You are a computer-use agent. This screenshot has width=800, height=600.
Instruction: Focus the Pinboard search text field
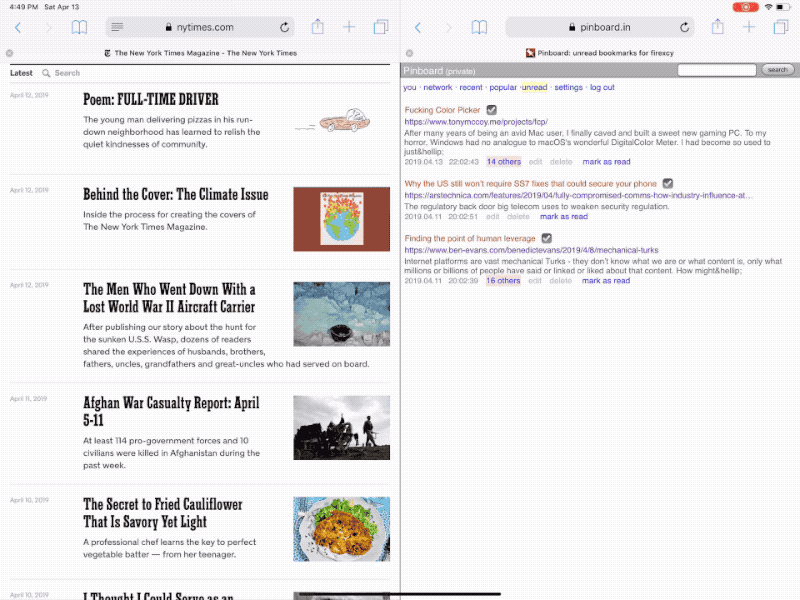coord(716,70)
